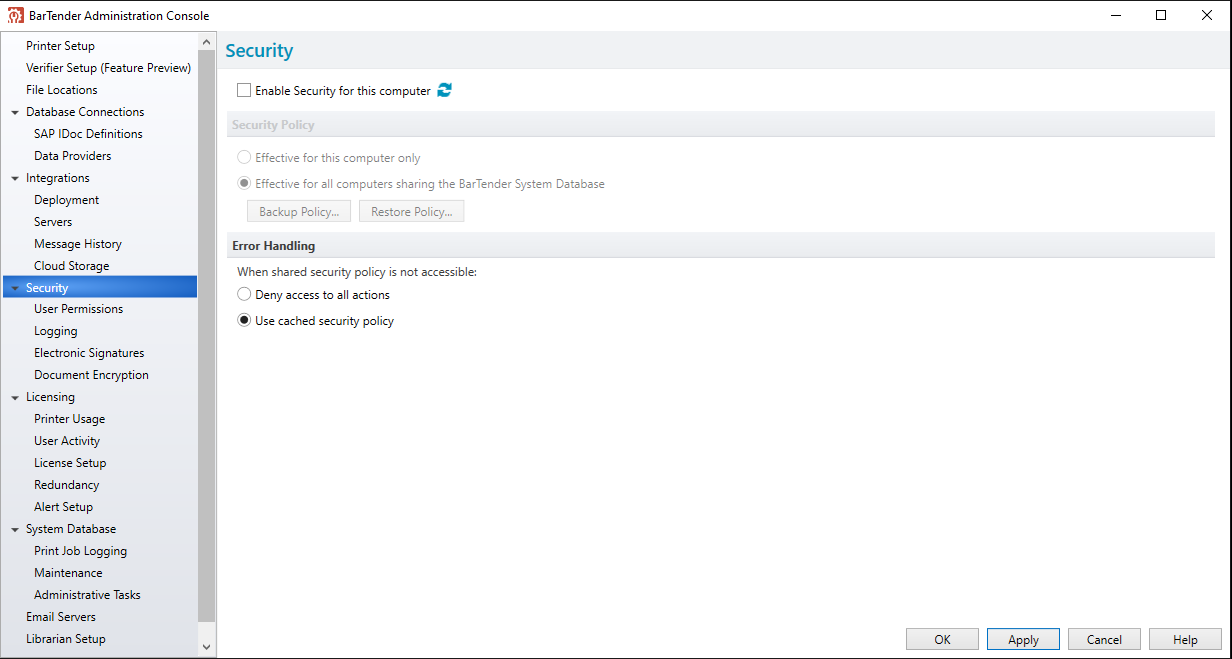Open Electronic Signatures page
This screenshot has width=1232, height=659.
click(89, 353)
